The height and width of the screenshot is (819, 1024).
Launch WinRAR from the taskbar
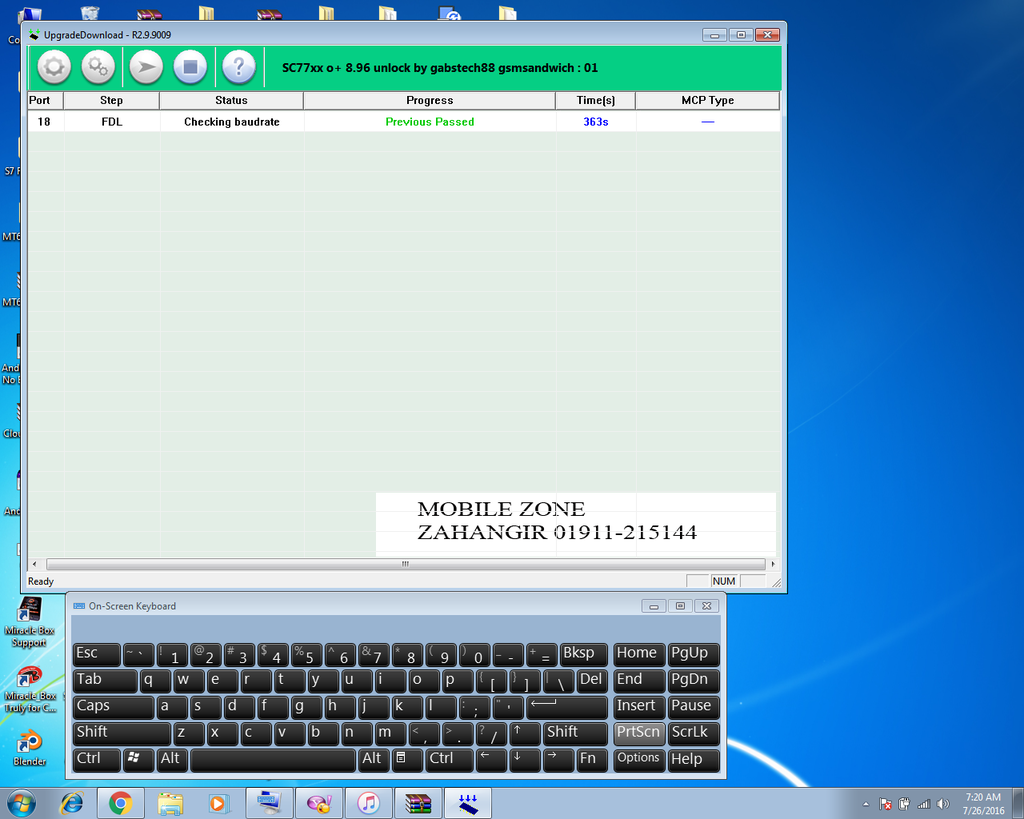point(418,803)
